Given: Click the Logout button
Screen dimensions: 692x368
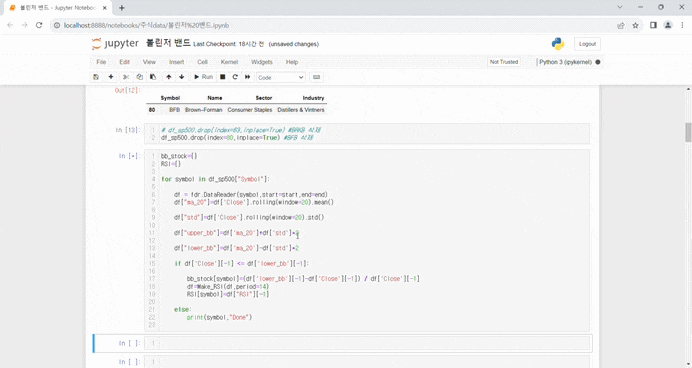Looking at the screenshot, I should pos(587,44).
